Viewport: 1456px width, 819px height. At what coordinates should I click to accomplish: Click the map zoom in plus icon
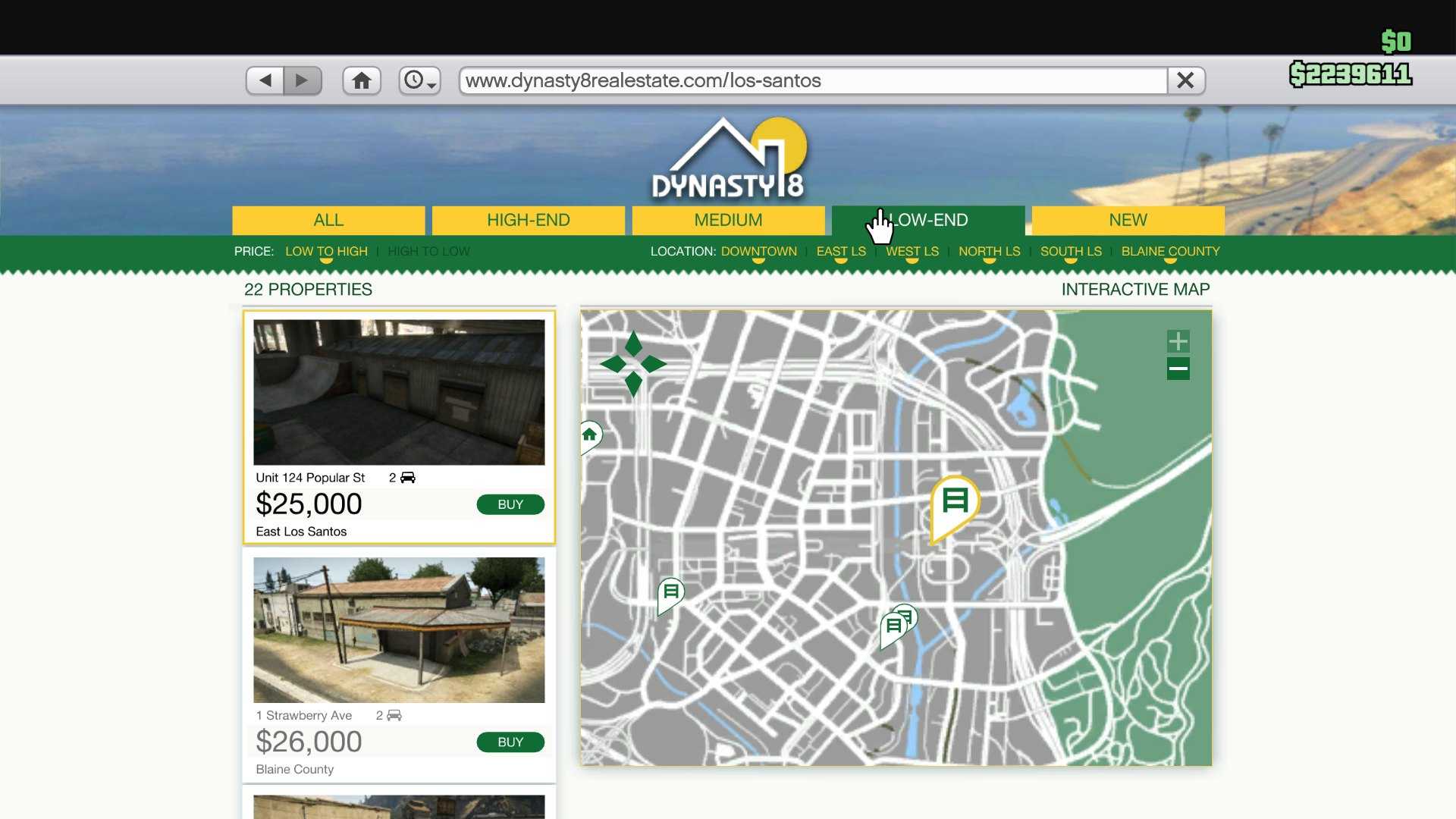tap(1178, 340)
